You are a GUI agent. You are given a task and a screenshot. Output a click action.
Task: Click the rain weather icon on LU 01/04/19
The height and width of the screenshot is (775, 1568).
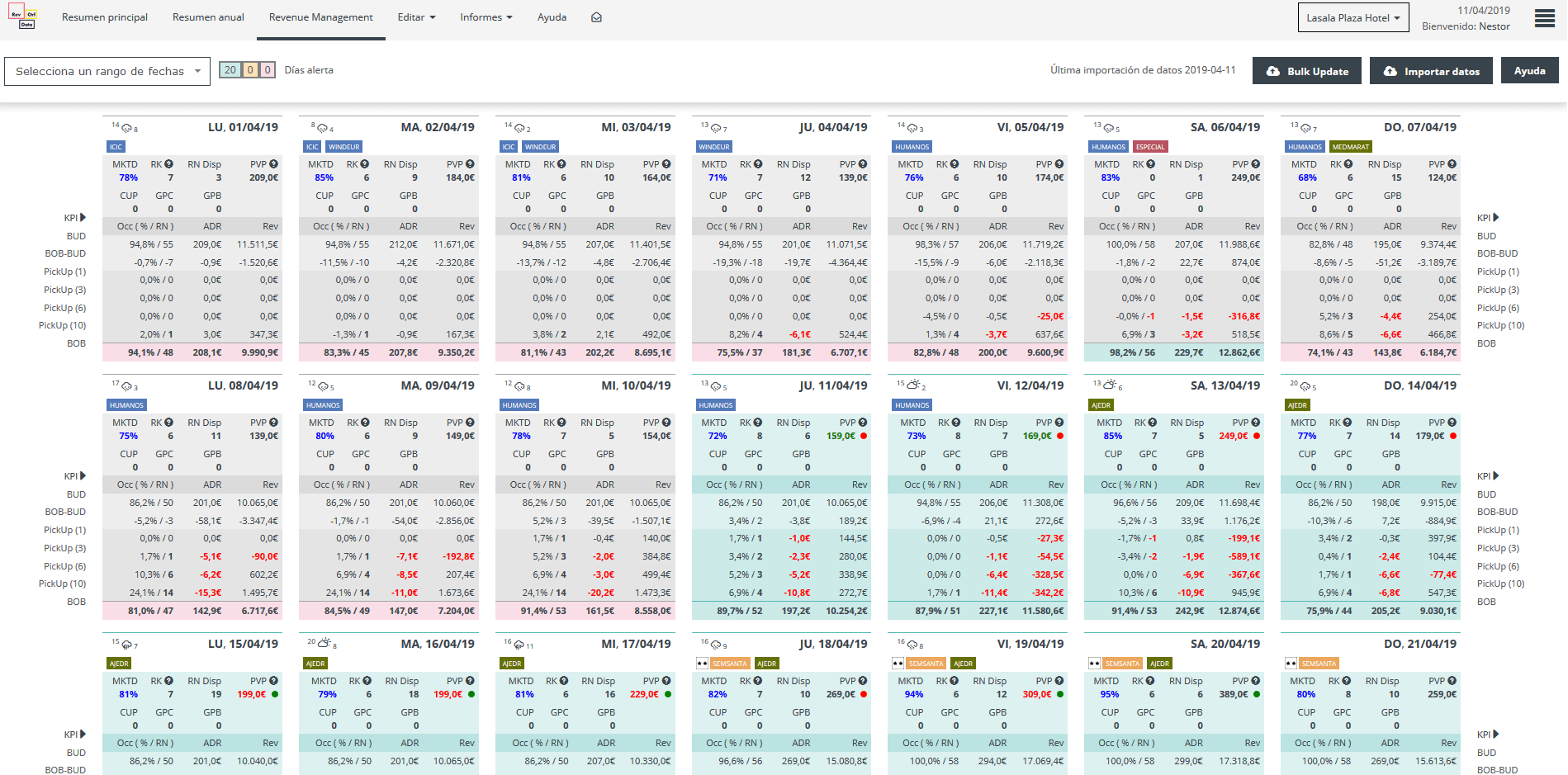127,128
